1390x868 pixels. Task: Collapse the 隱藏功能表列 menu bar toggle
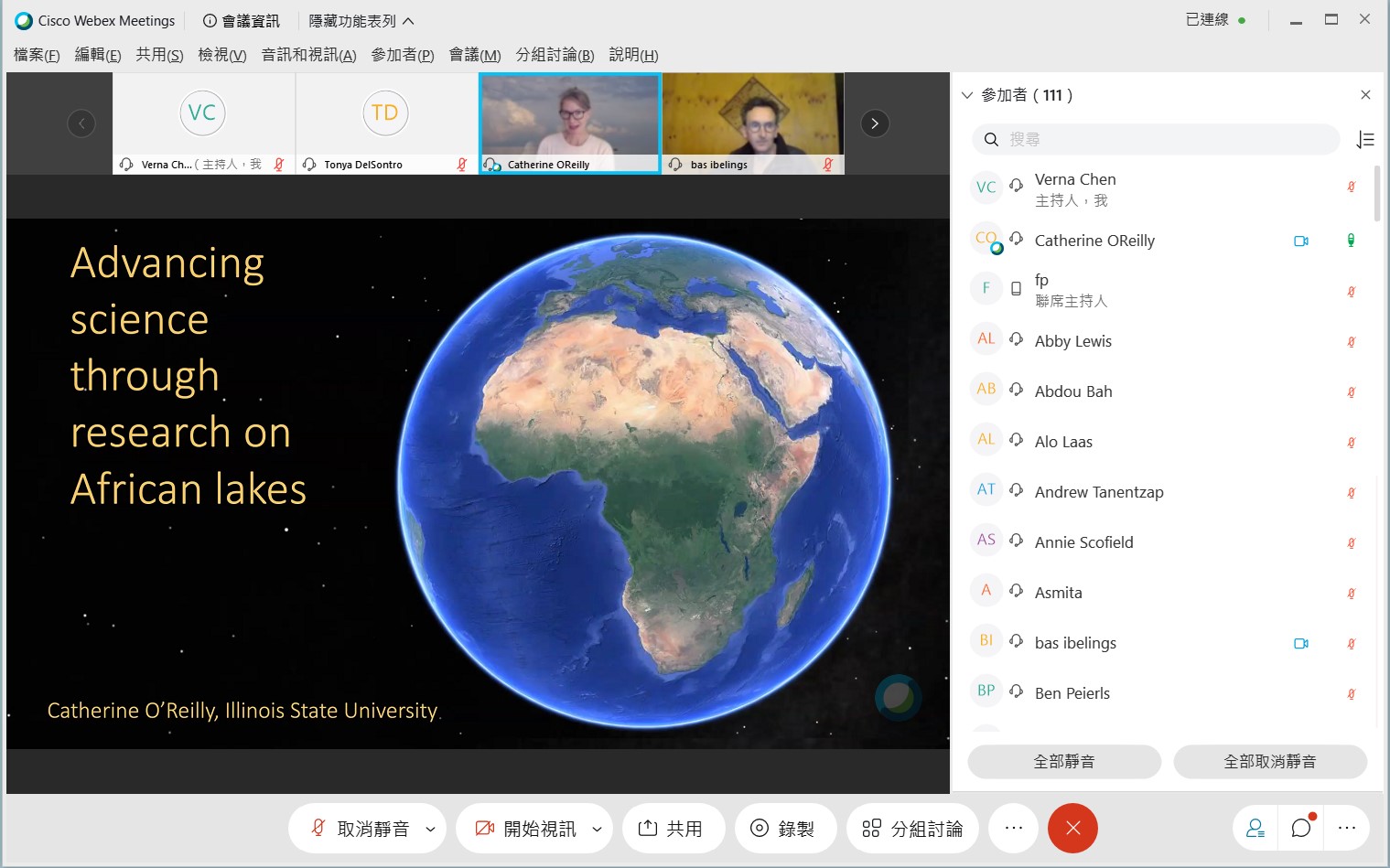361,20
